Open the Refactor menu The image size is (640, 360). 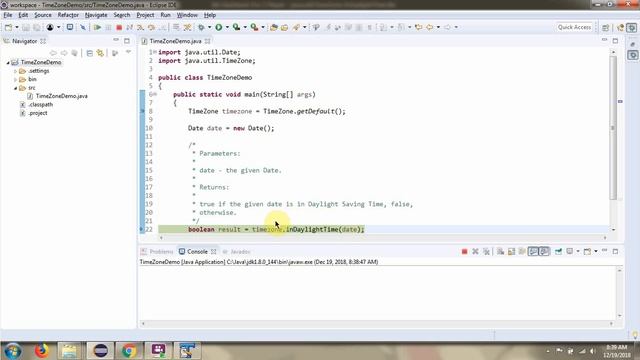tap(68, 15)
